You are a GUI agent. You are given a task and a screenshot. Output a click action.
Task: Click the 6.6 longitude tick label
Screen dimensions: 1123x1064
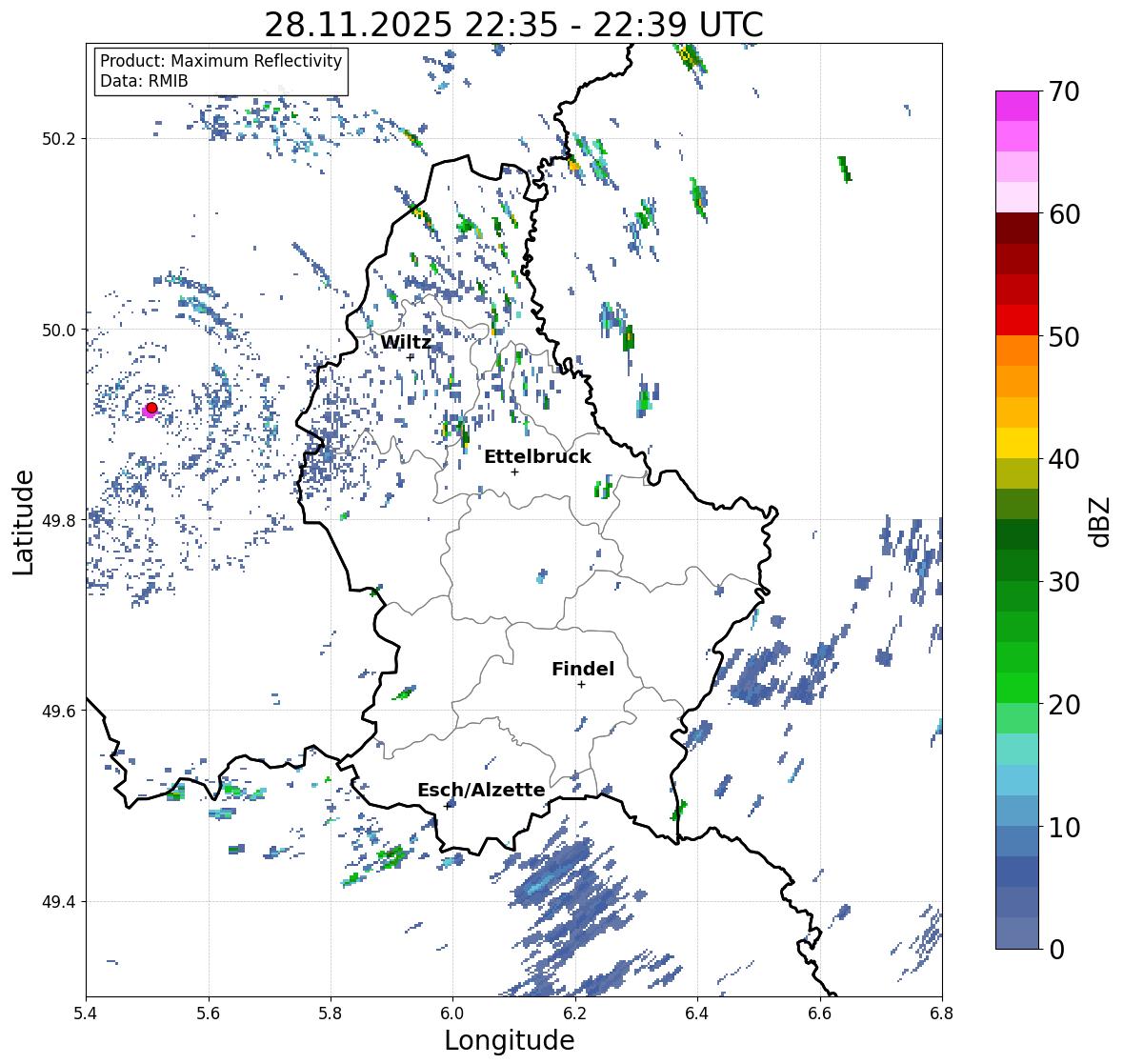tap(820, 1013)
